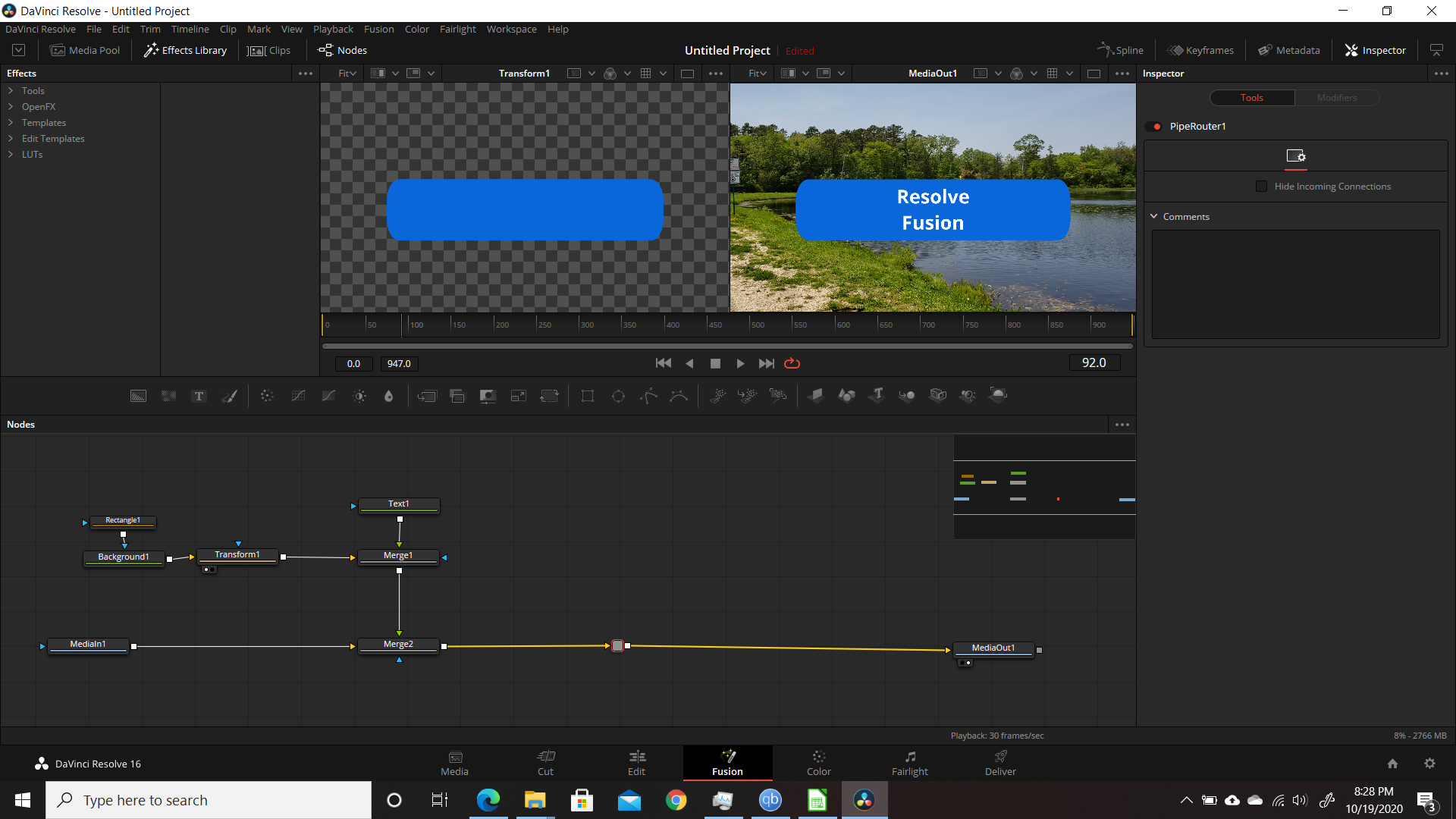
Task: Add the Blur droplet tool
Action: (x=389, y=396)
